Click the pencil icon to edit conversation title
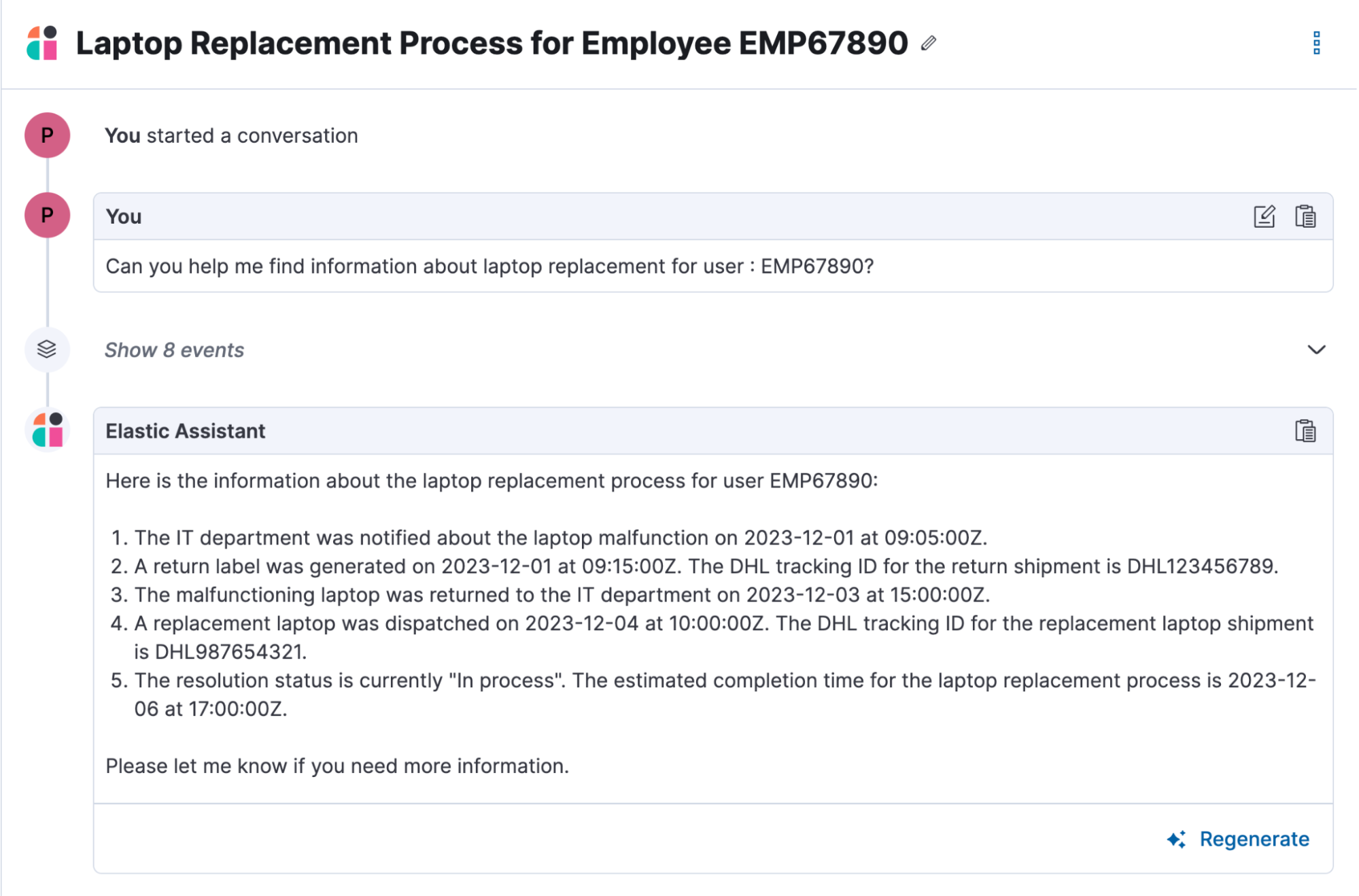This screenshot has height=896, width=1359. pos(929,44)
